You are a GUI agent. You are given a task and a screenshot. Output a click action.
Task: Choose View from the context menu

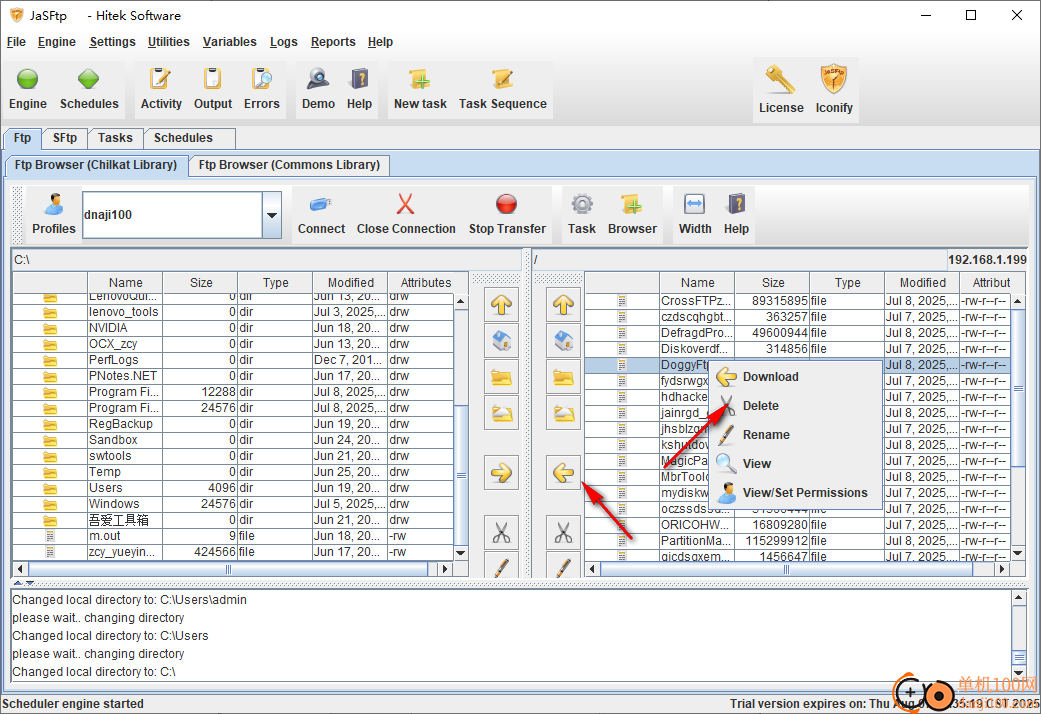click(x=795, y=464)
